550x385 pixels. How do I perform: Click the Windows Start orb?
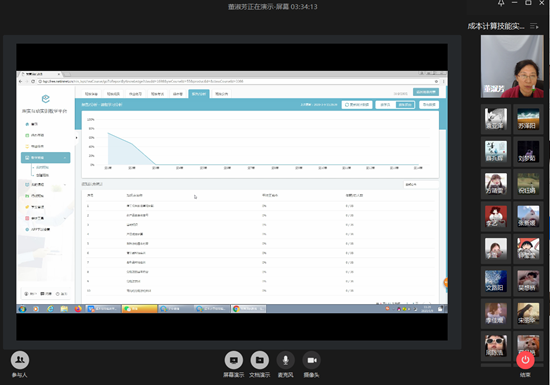(22, 309)
